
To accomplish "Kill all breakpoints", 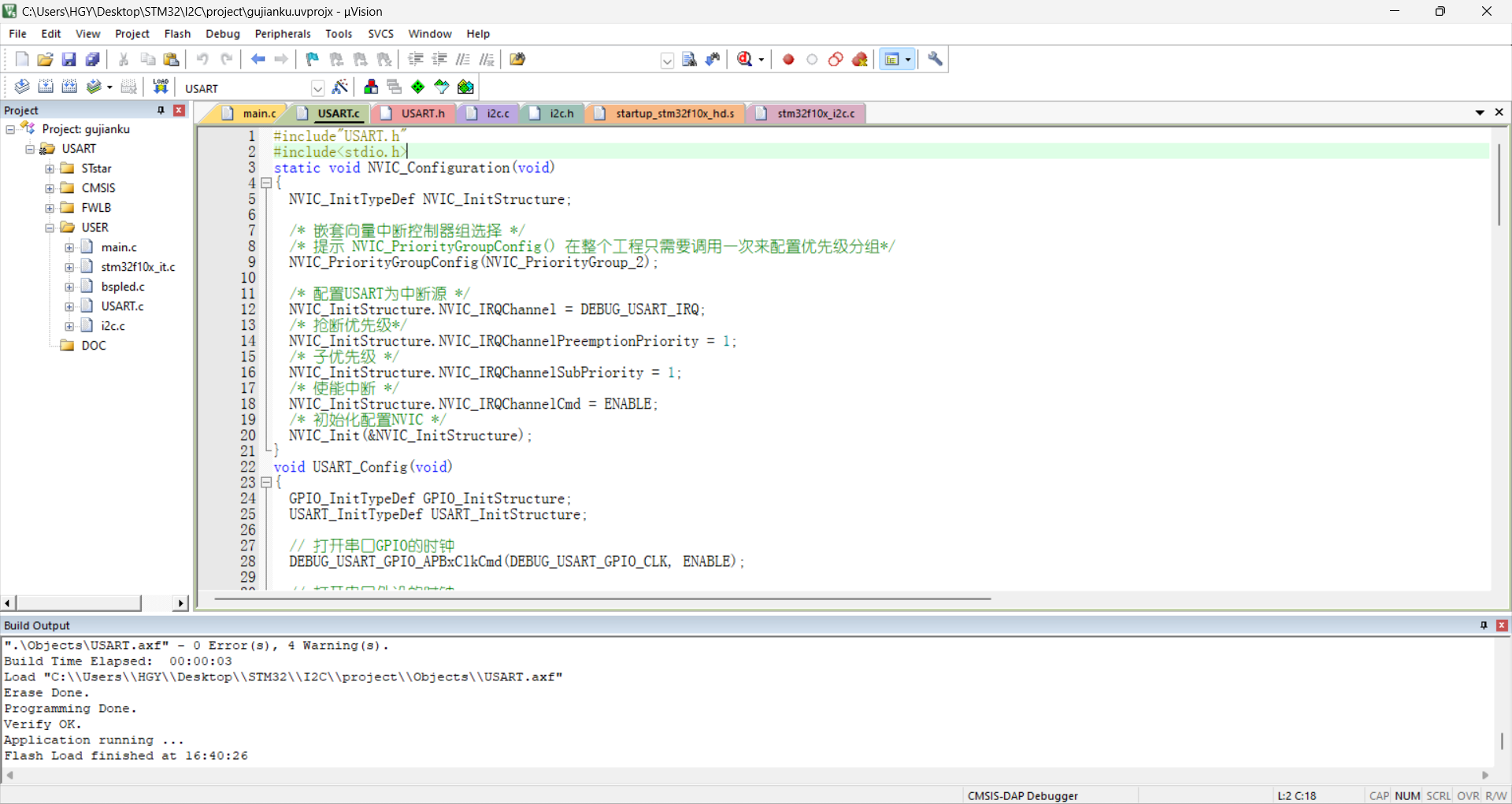I will [x=860, y=59].
